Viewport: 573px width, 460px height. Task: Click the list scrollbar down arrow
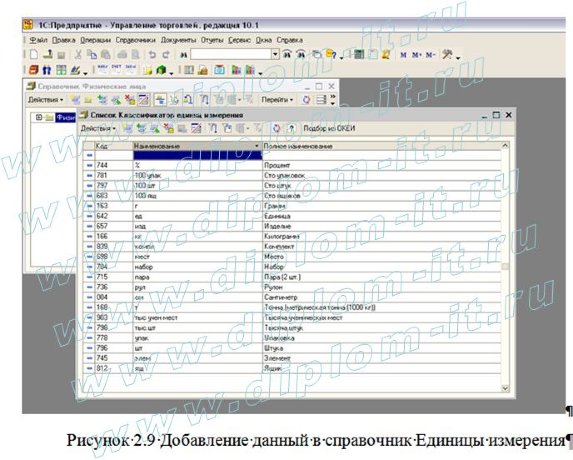pyautogui.click(x=505, y=388)
